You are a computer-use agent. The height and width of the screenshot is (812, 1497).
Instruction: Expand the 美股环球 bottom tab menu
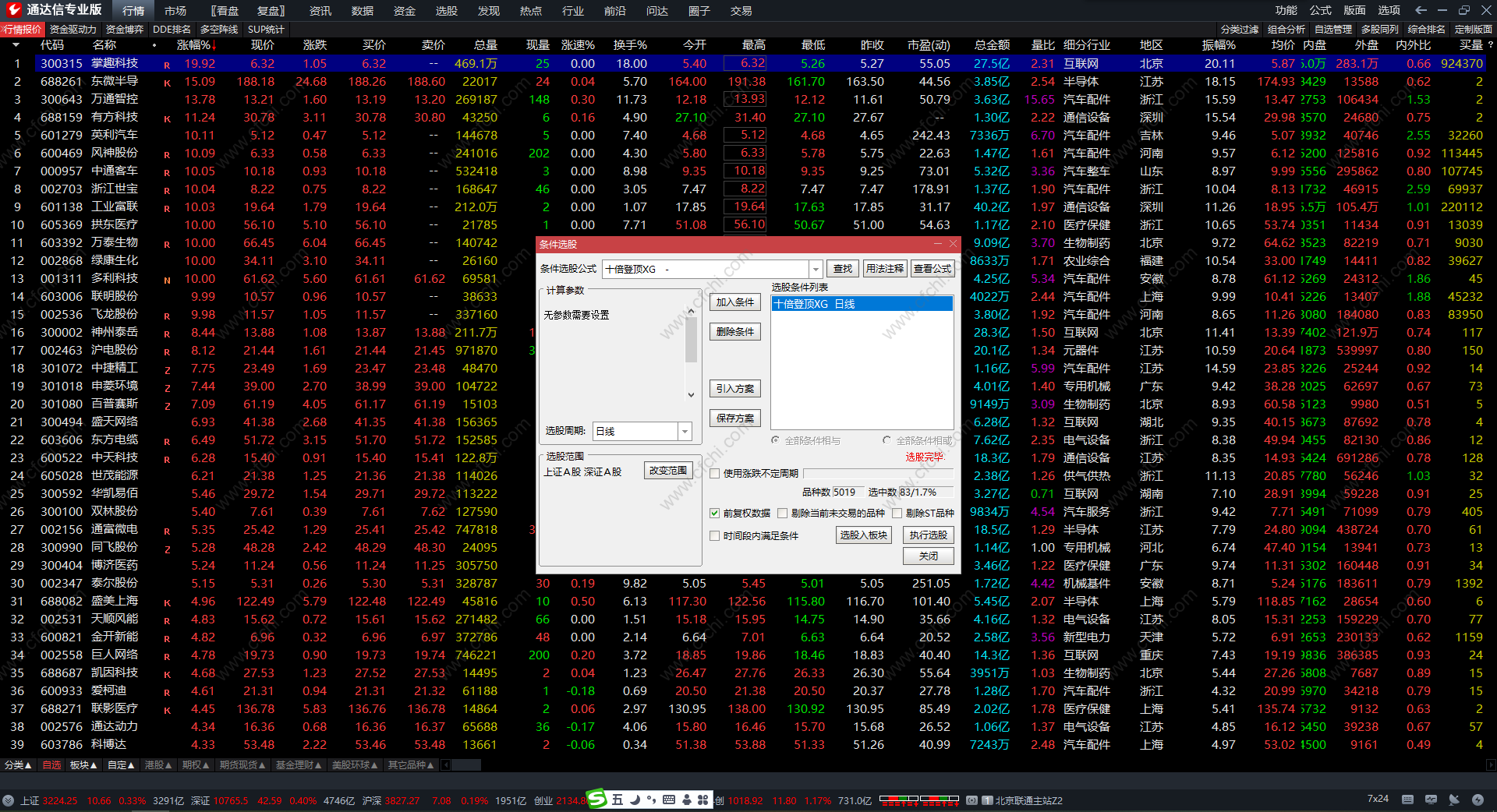point(354,765)
